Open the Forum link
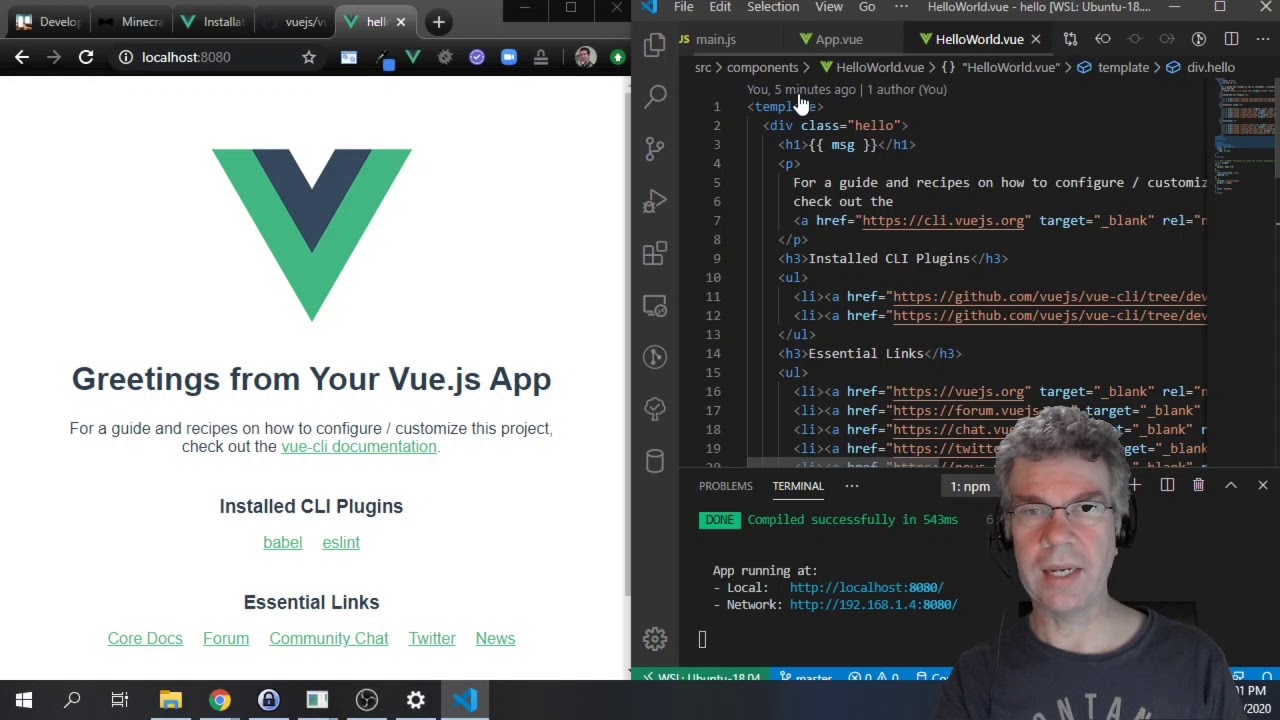This screenshot has width=1280, height=720. 226,638
